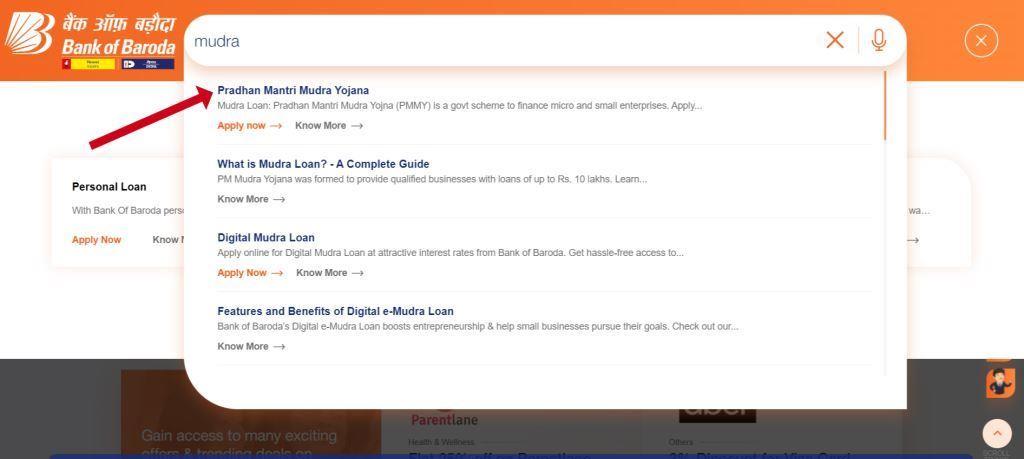Open the chatbot assistant avatar icon
This screenshot has width=1024, height=459.
(1000, 382)
